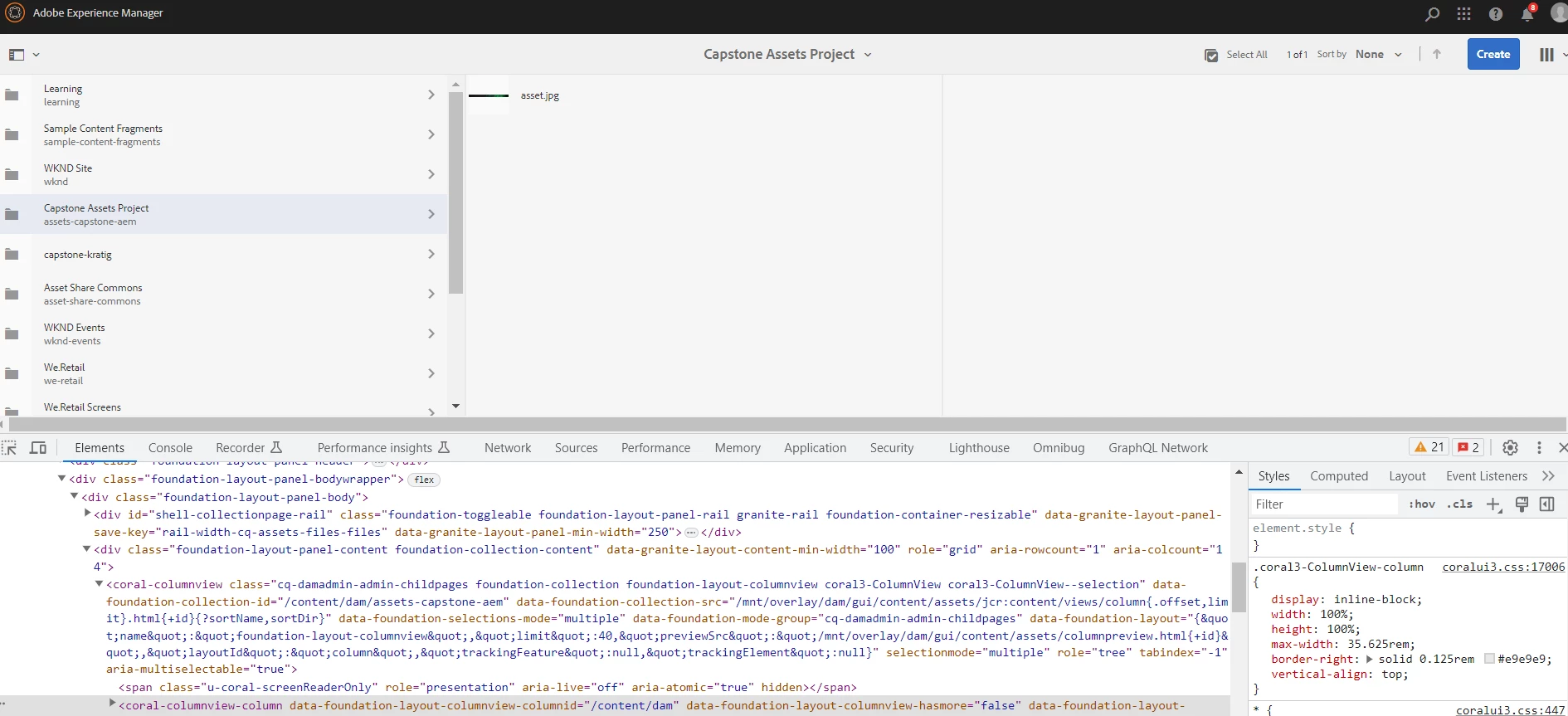The width and height of the screenshot is (1568, 716).
Task: Open the Sources tab
Action: coord(576,448)
